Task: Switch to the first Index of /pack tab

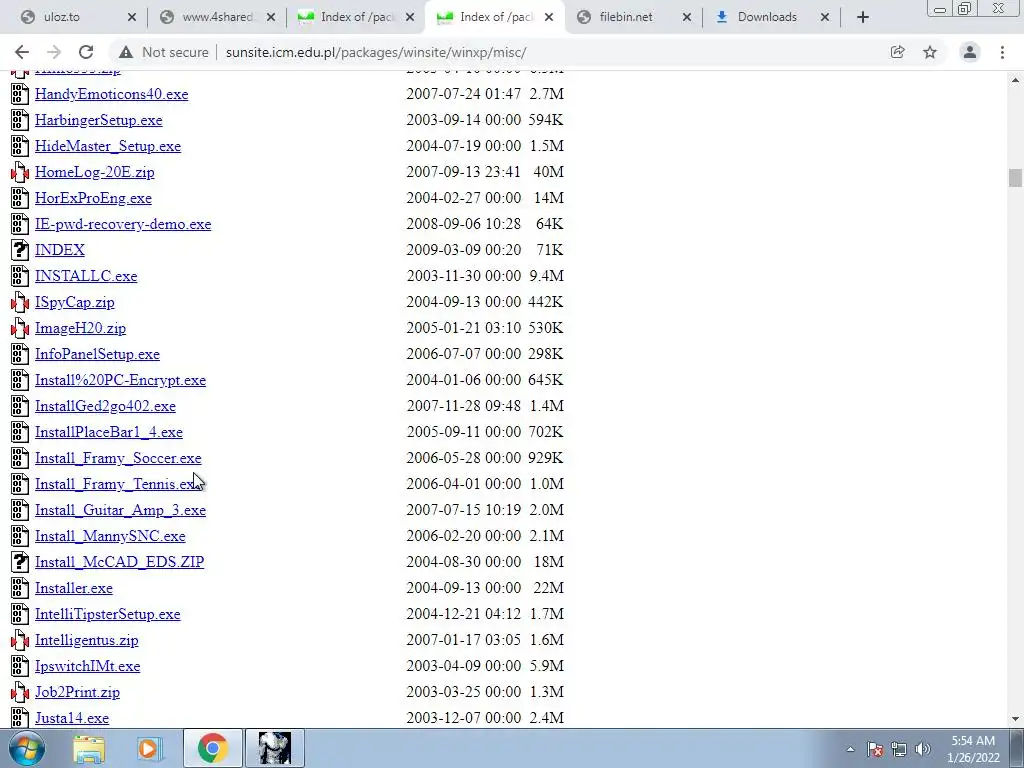Action: [356, 17]
